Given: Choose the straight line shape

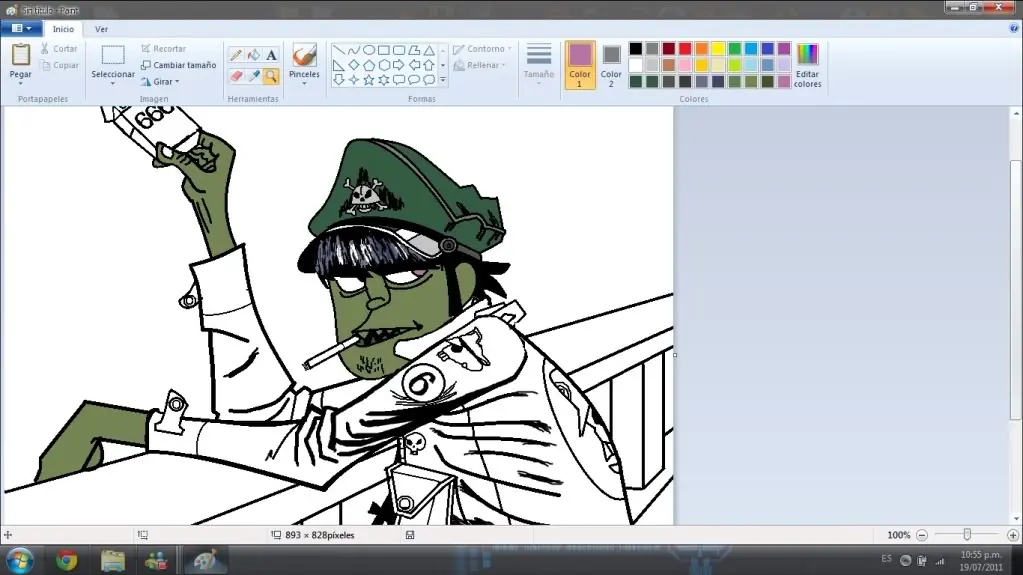Looking at the screenshot, I should click(339, 50).
